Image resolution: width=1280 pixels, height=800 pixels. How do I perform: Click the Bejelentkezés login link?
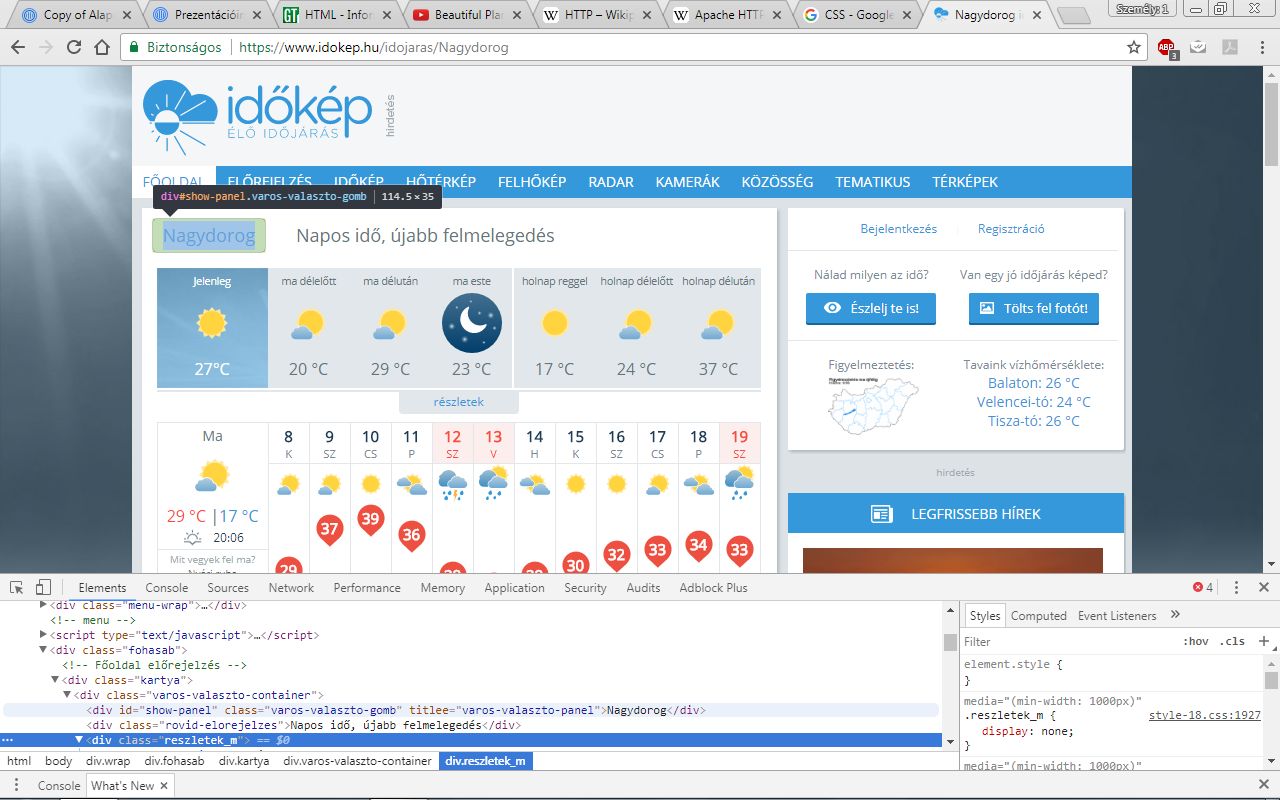point(899,229)
